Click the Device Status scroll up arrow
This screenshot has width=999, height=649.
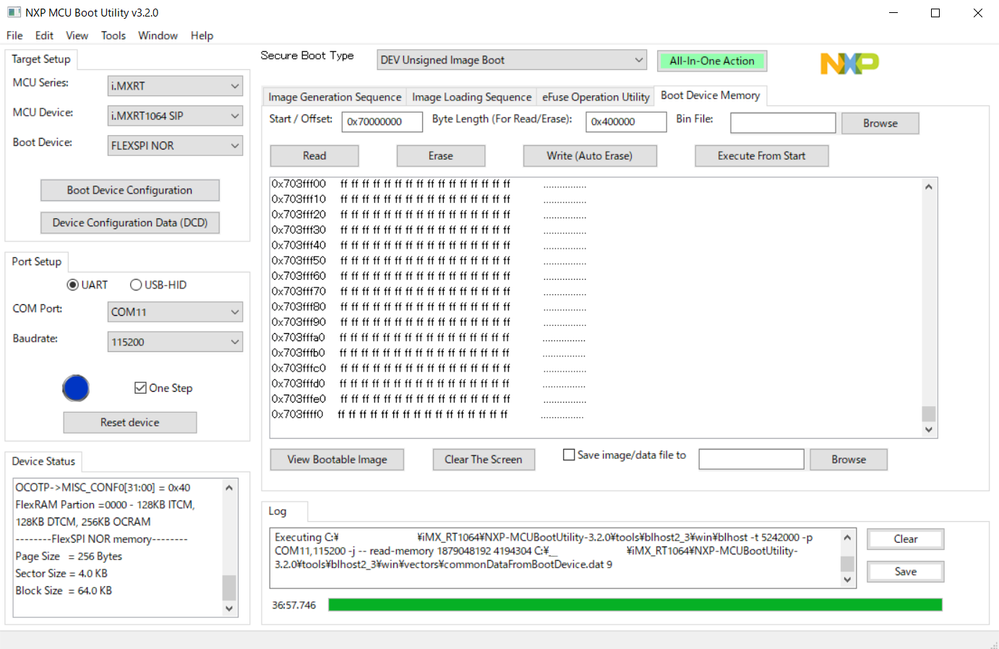[229, 487]
